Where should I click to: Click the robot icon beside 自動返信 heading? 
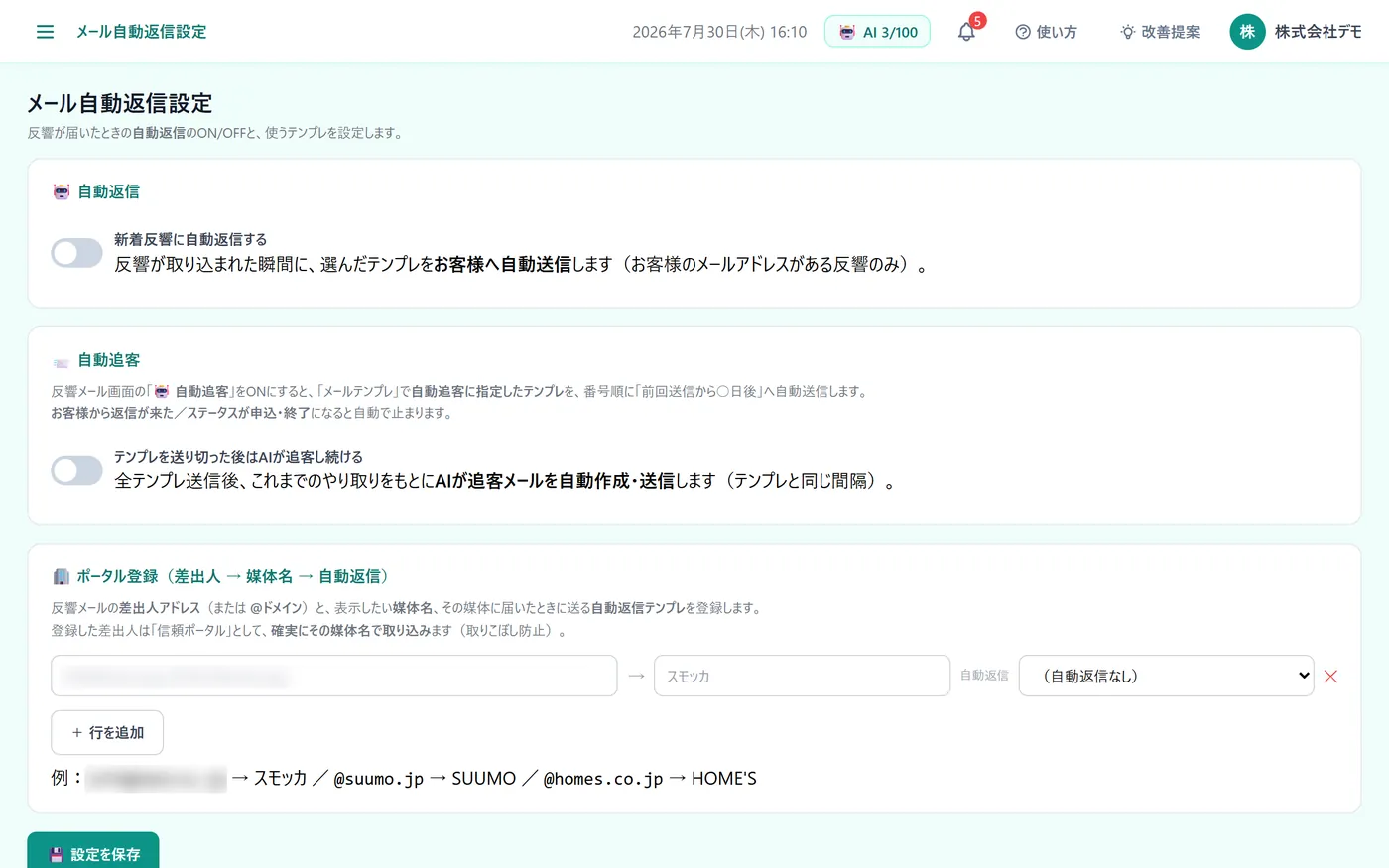(62, 191)
